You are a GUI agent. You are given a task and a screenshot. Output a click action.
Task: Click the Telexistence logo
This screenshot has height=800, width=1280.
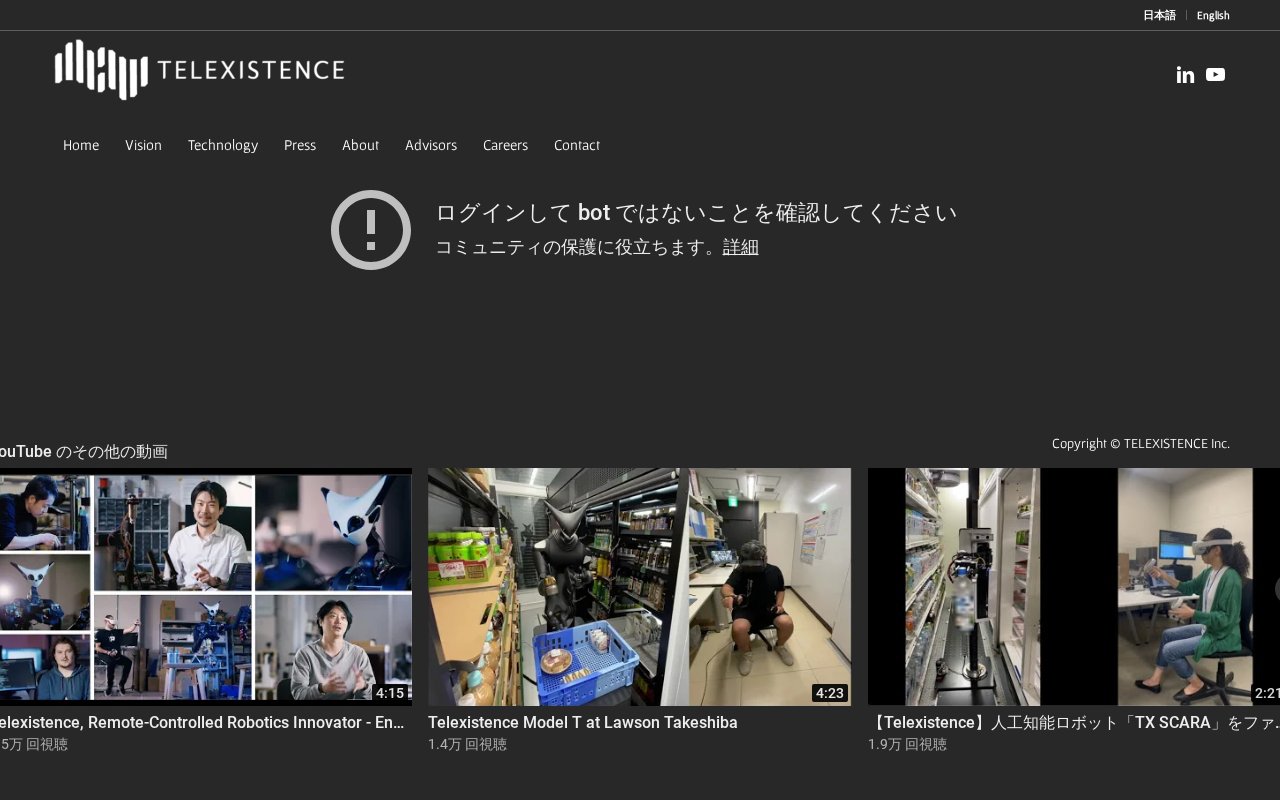point(199,69)
